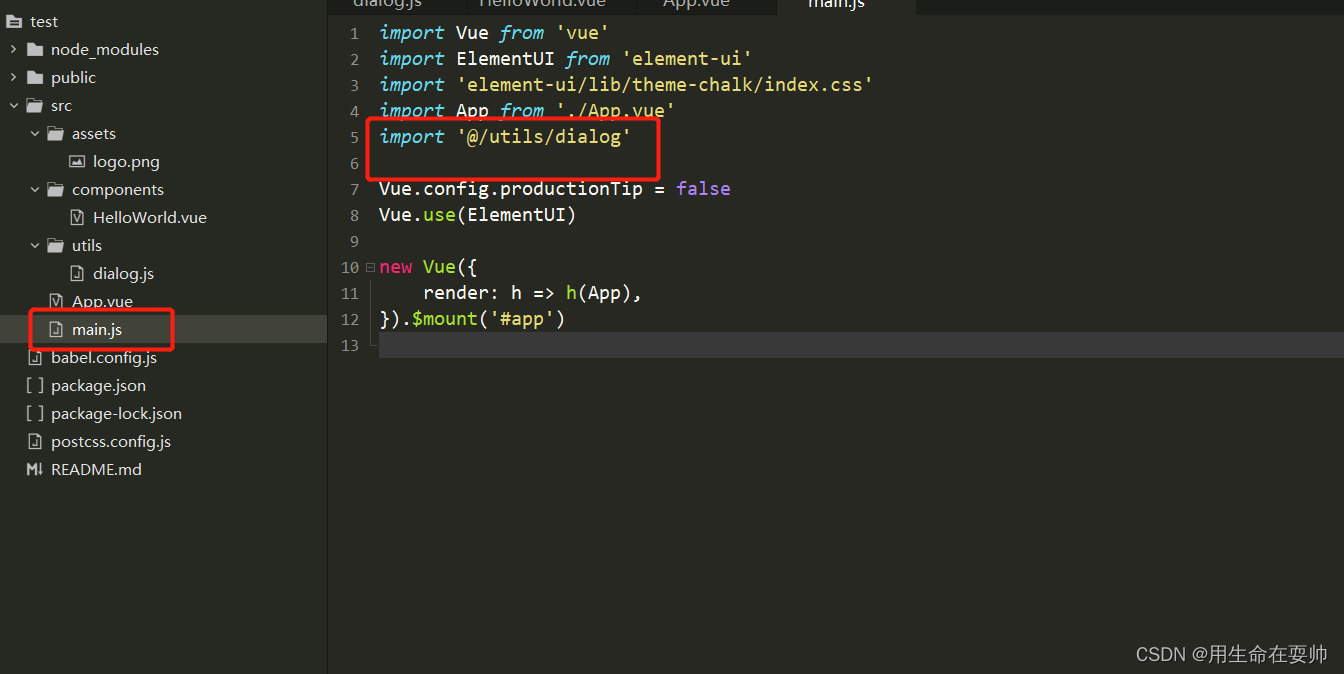The image size is (1344, 674).
Task: Expand the public folder
Action: 12,77
